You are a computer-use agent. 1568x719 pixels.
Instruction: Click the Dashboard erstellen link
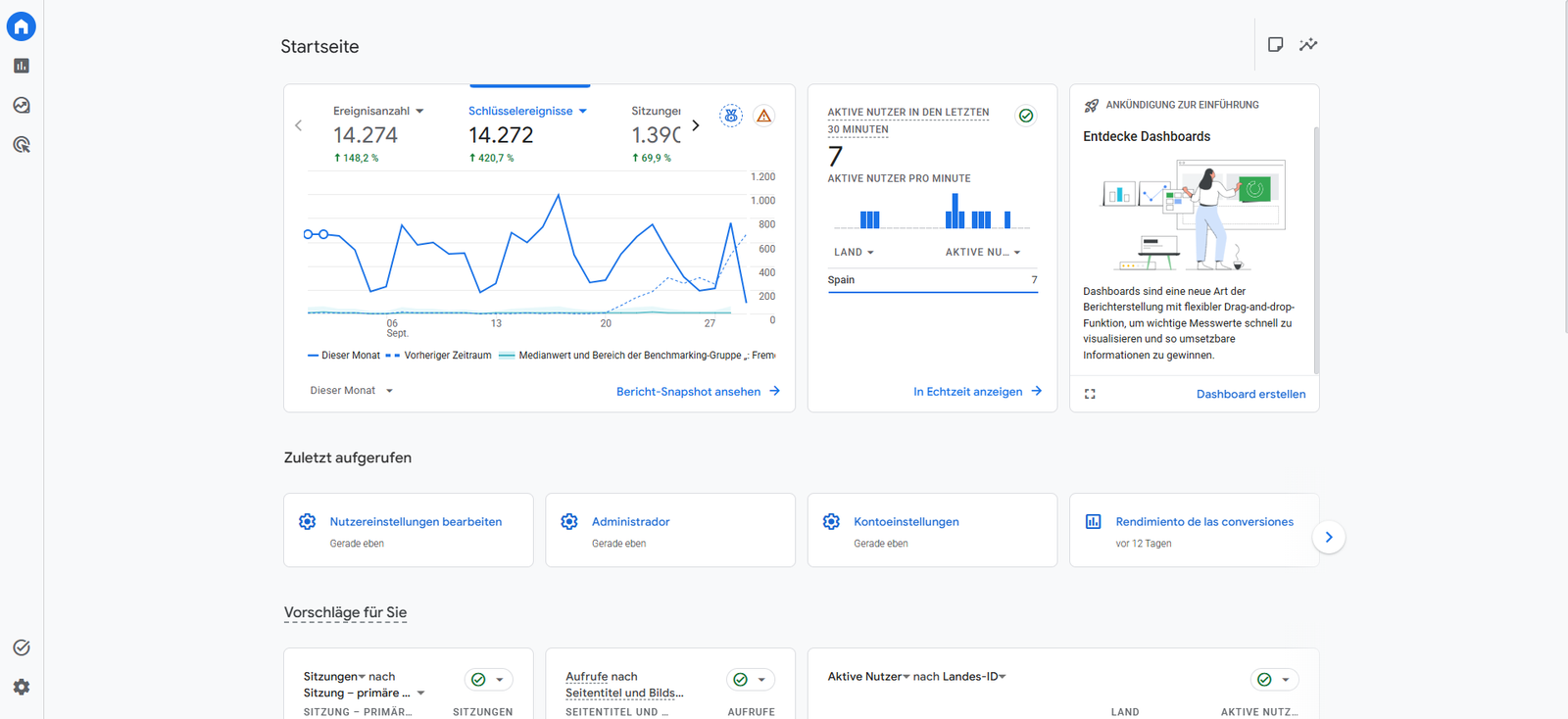[x=1250, y=394]
